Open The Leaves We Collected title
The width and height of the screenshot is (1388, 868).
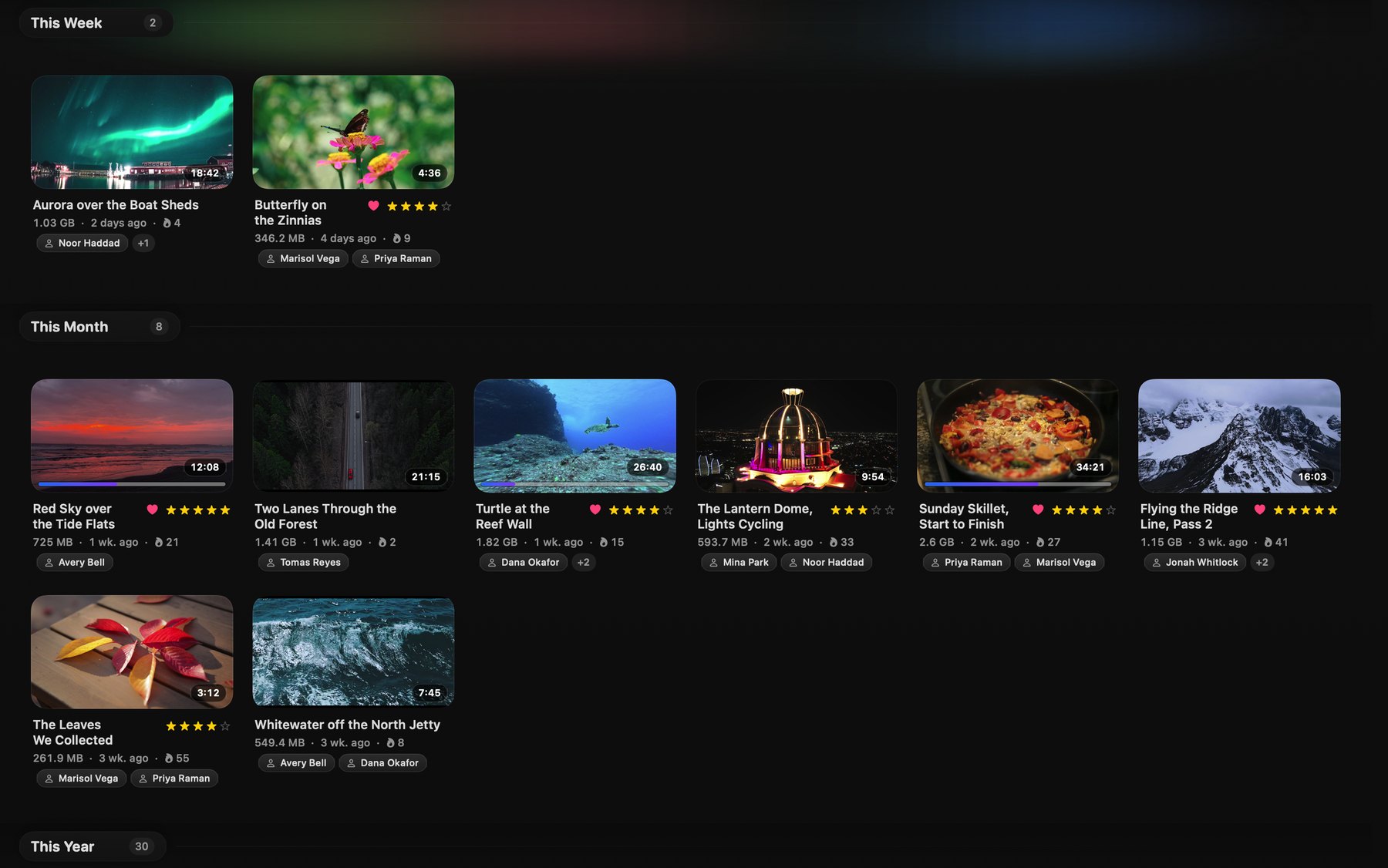tap(72, 732)
